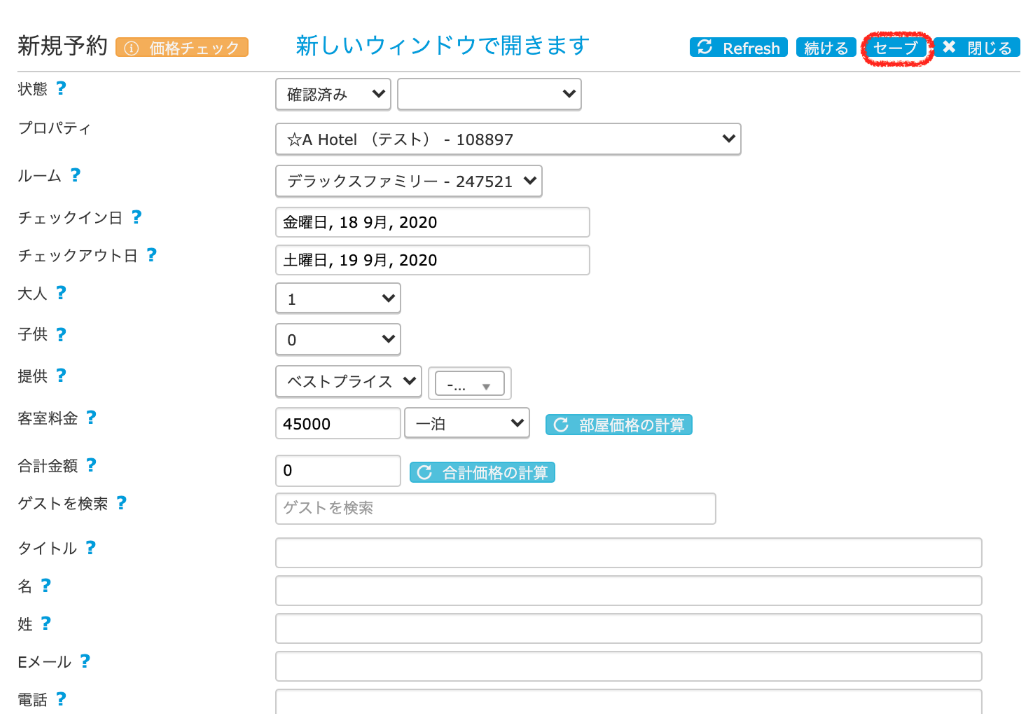Click the question mark beside Eメール

pos(85,661)
